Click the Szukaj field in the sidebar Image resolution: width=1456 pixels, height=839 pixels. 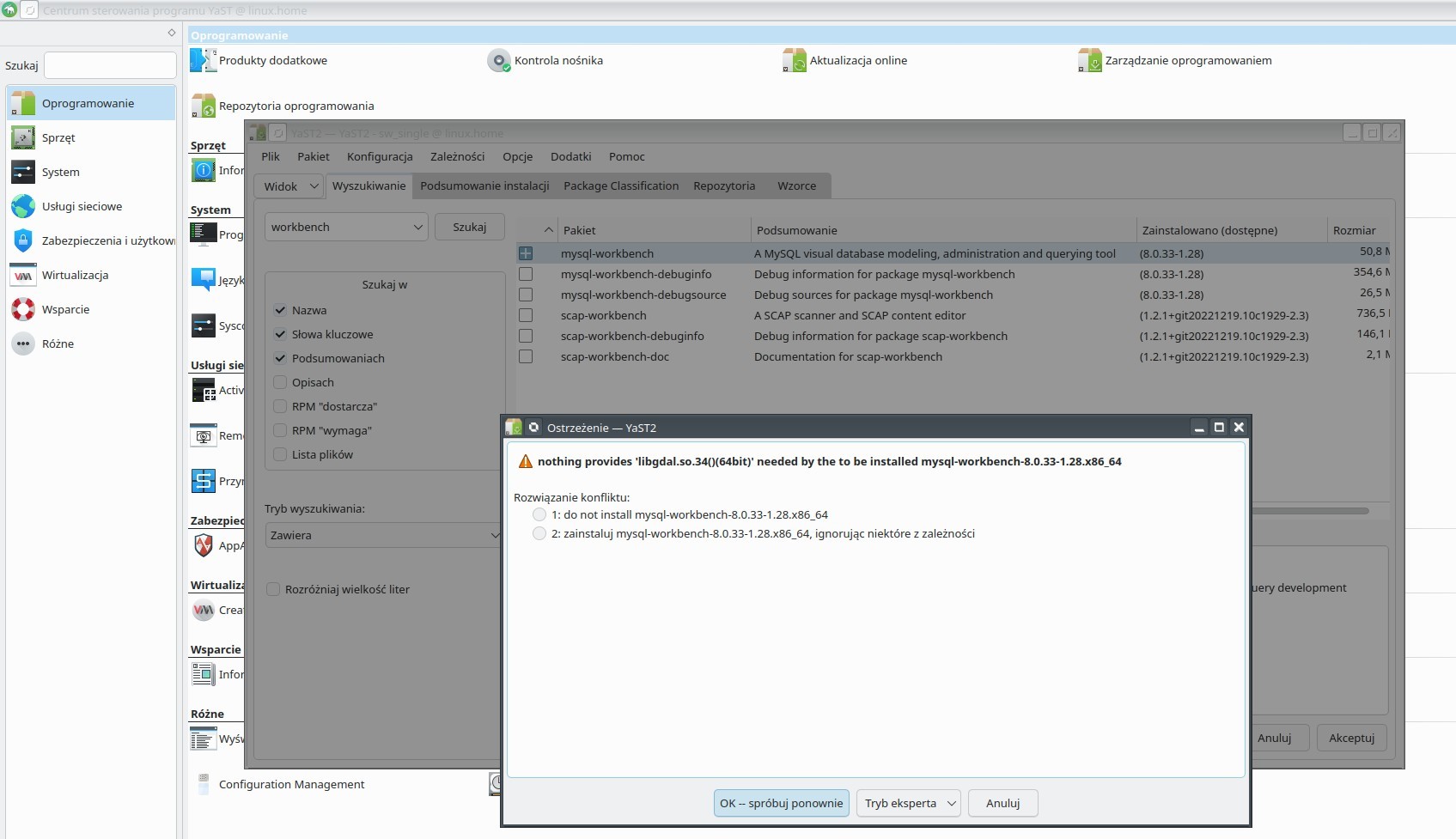pos(110,65)
